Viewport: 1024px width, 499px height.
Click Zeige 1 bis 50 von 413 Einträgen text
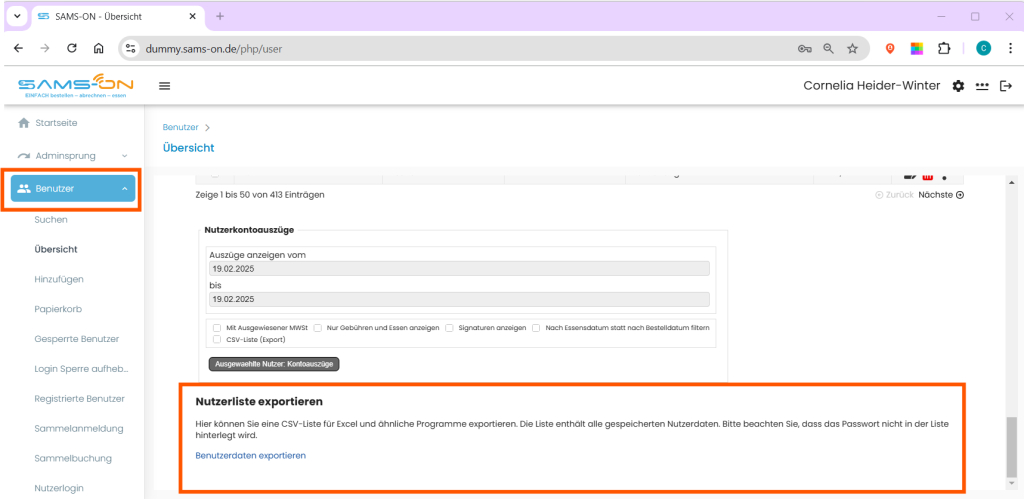[260, 195]
